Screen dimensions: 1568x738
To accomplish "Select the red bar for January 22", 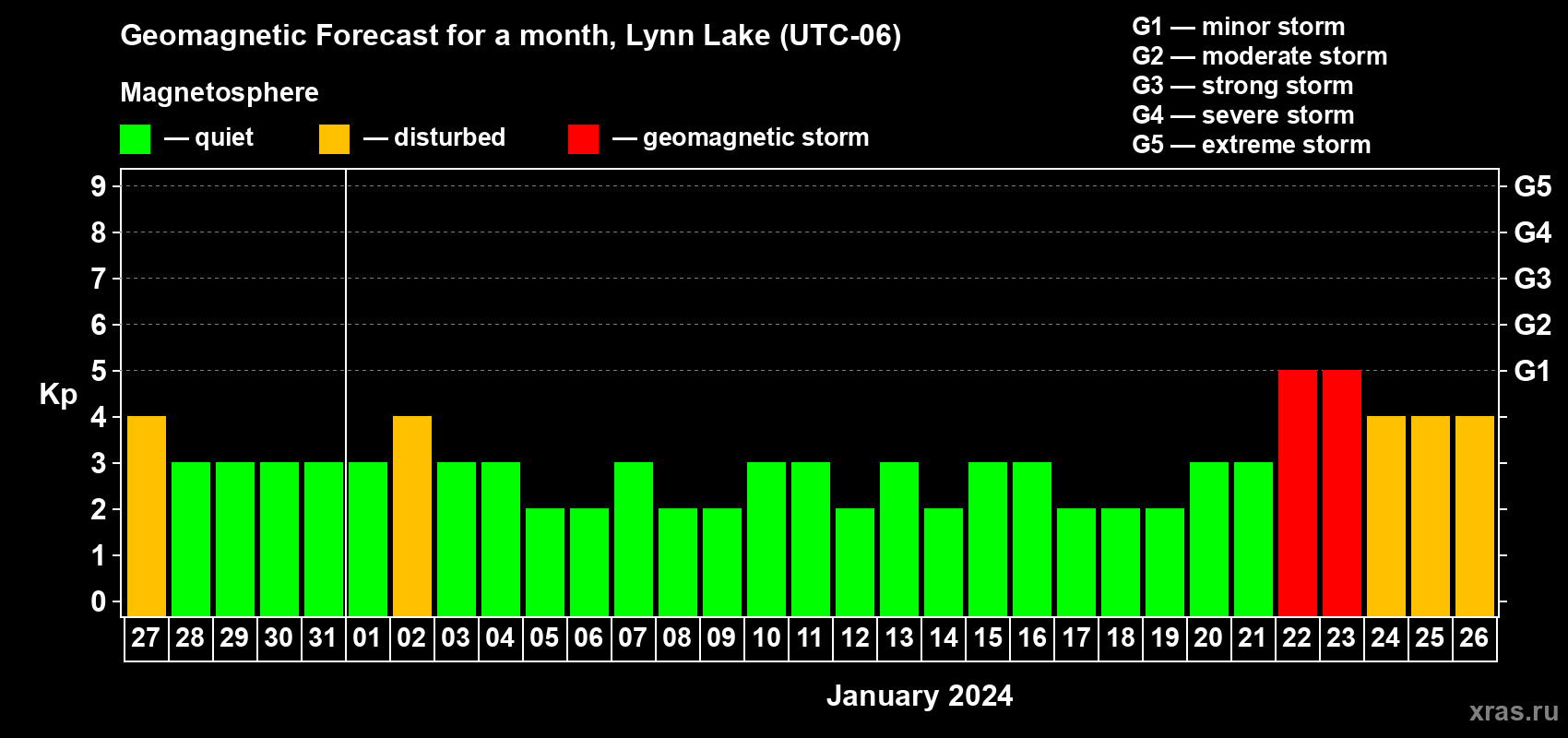I will [1297, 493].
